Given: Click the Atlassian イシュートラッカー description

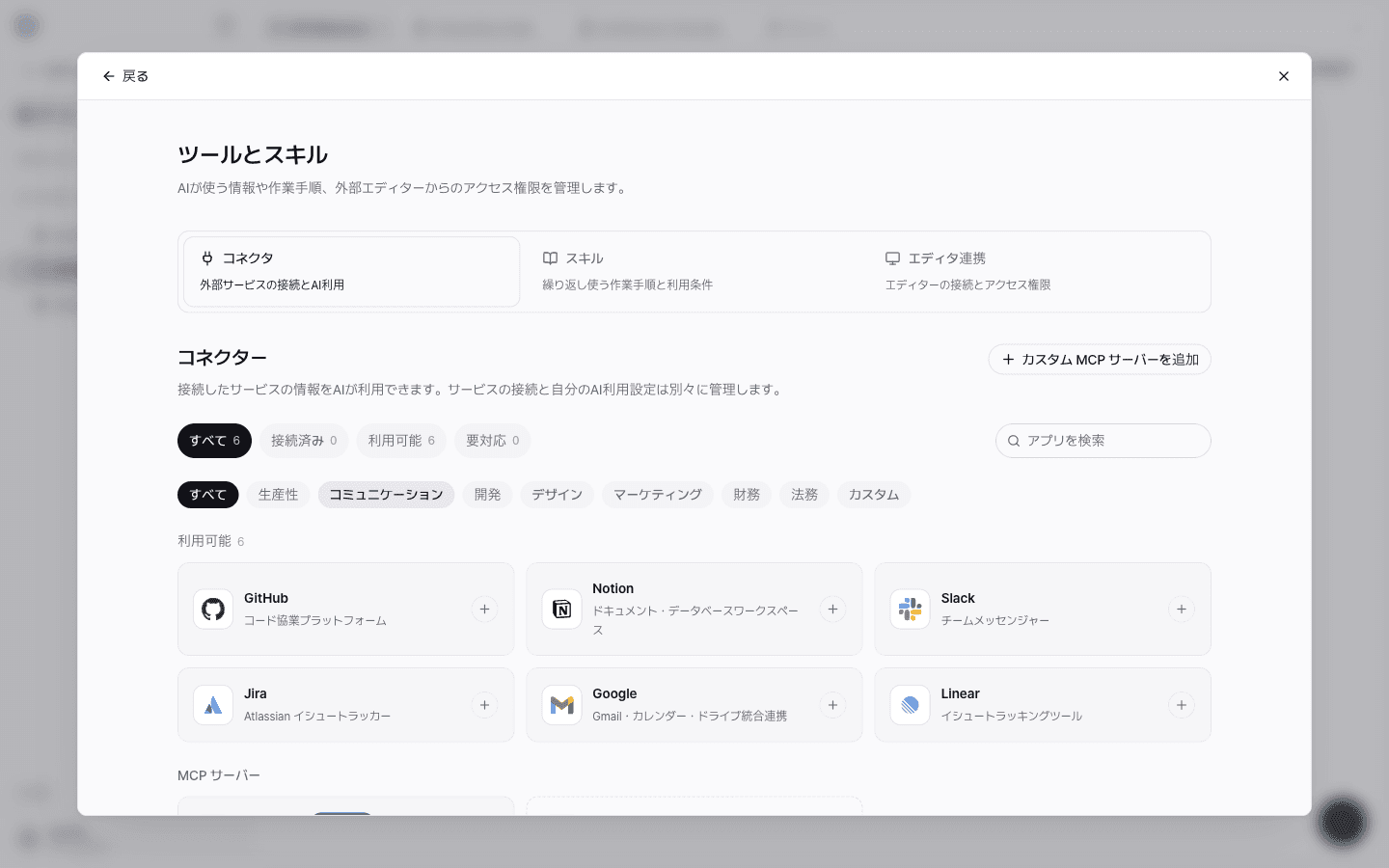Looking at the screenshot, I should pyautogui.click(x=317, y=717).
